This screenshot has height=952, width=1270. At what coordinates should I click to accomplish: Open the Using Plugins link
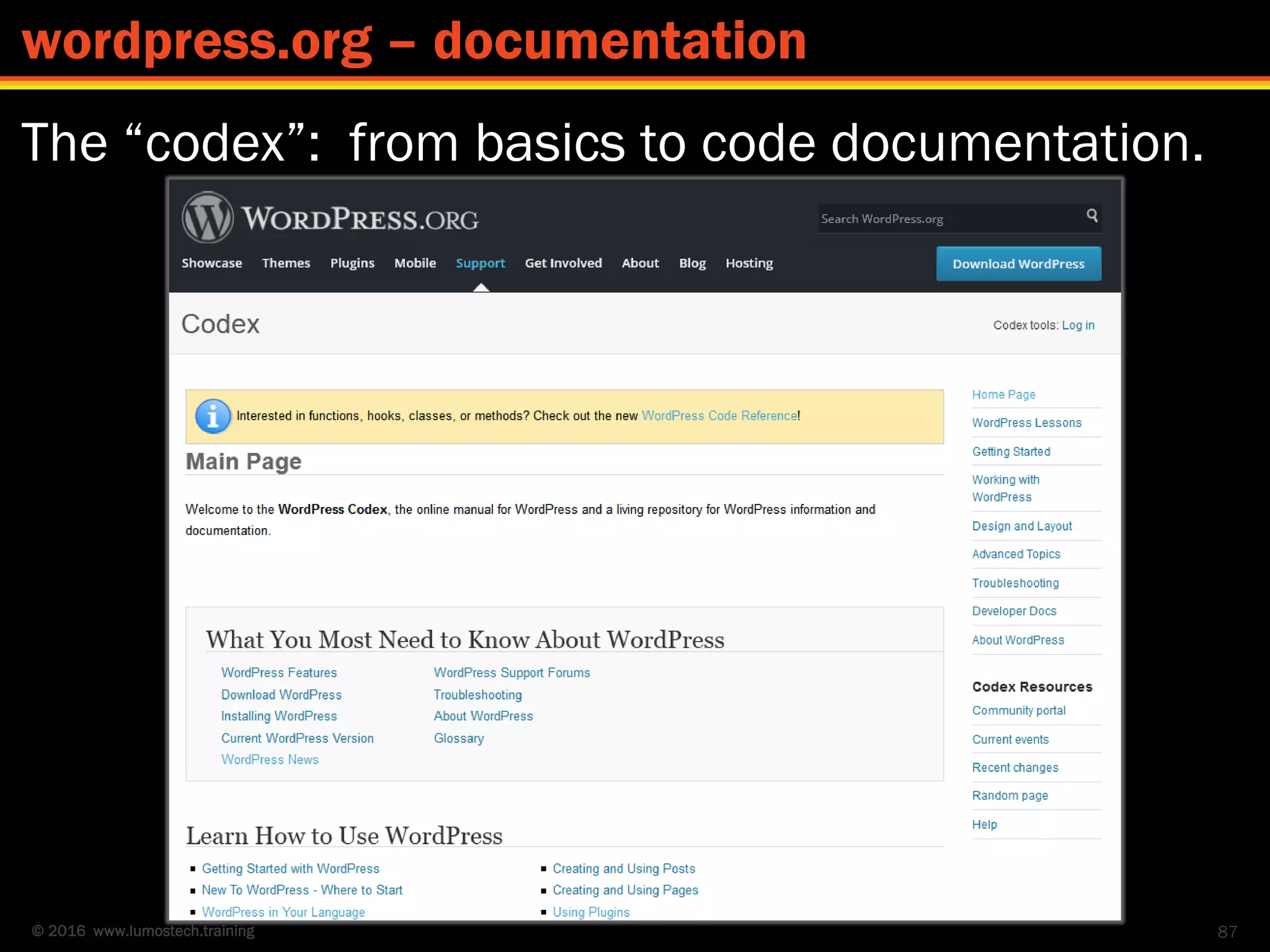[591, 912]
